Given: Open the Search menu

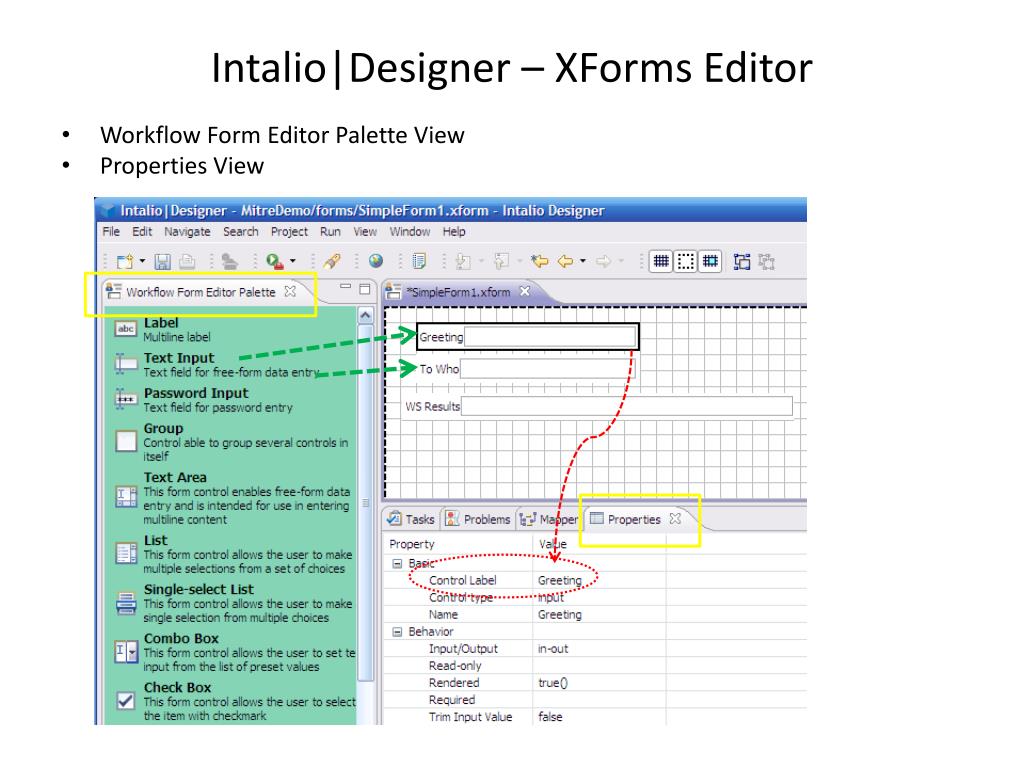Looking at the screenshot, I should point(240,232).
